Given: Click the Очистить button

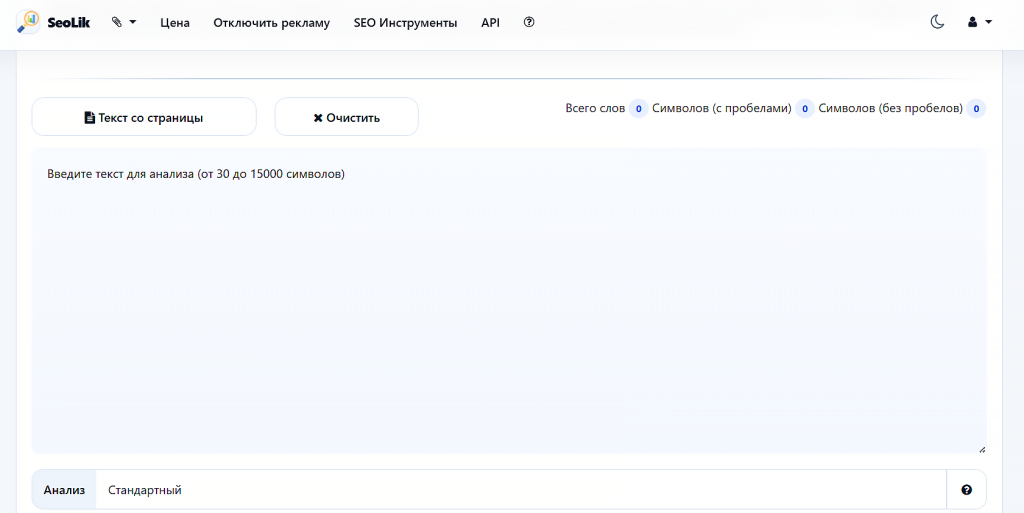Looking at the screenshot, I should point(347,117).
